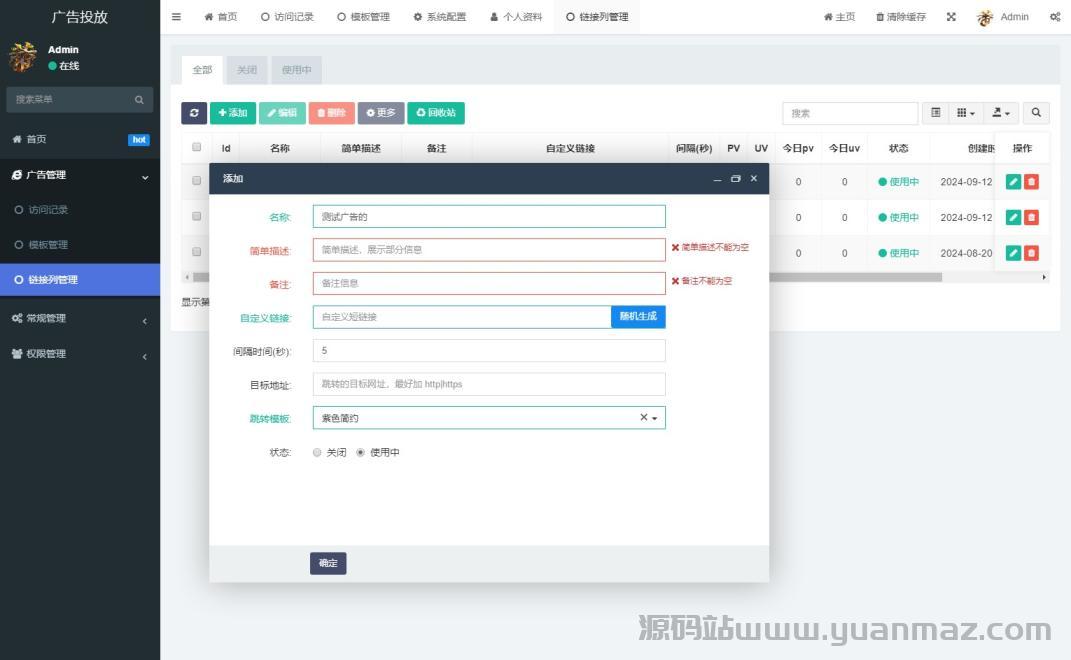Open the columns grid dropdown in toolbar

tap(965, 113)
